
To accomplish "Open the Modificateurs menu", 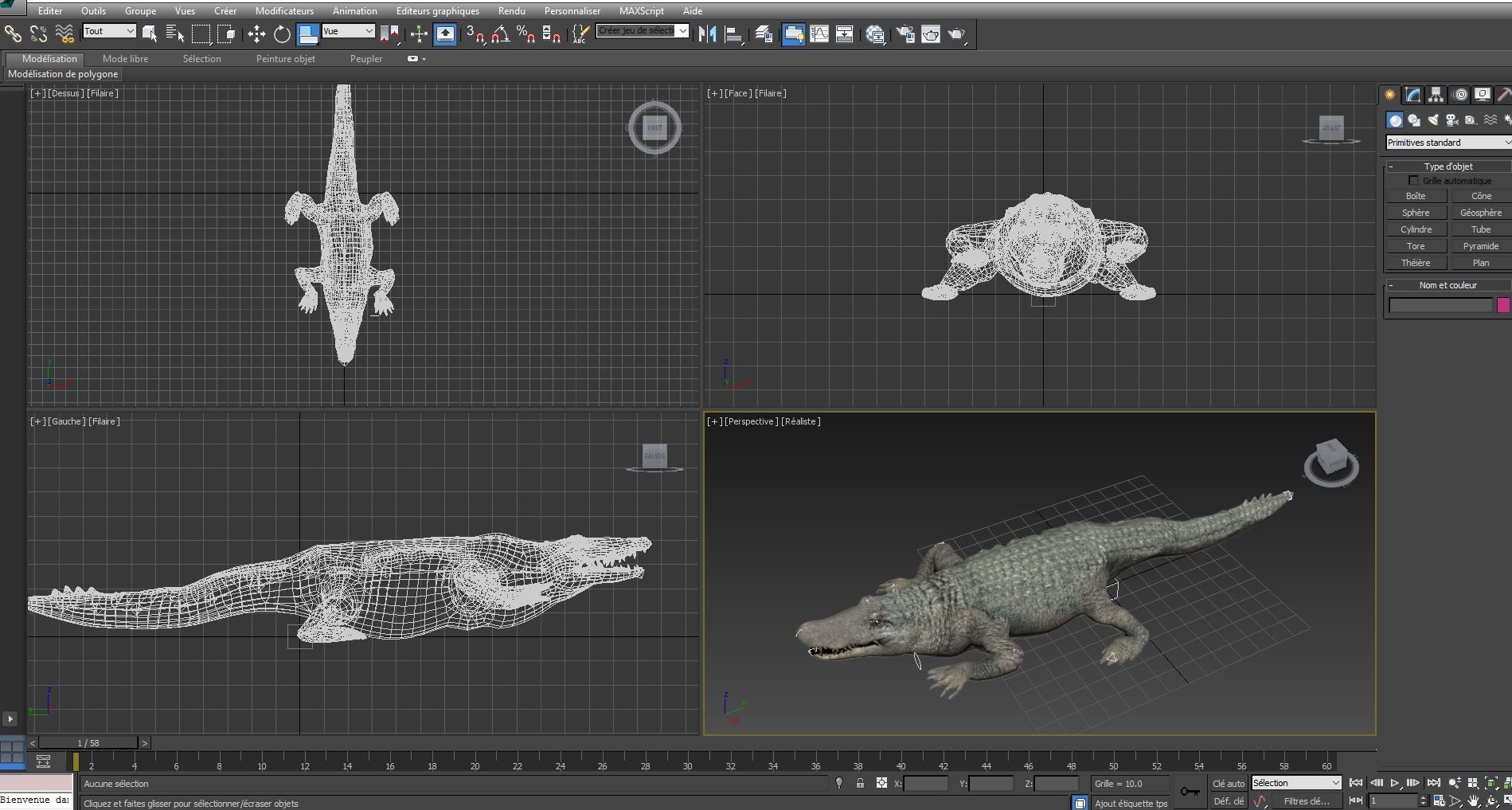I will (284, 10).
